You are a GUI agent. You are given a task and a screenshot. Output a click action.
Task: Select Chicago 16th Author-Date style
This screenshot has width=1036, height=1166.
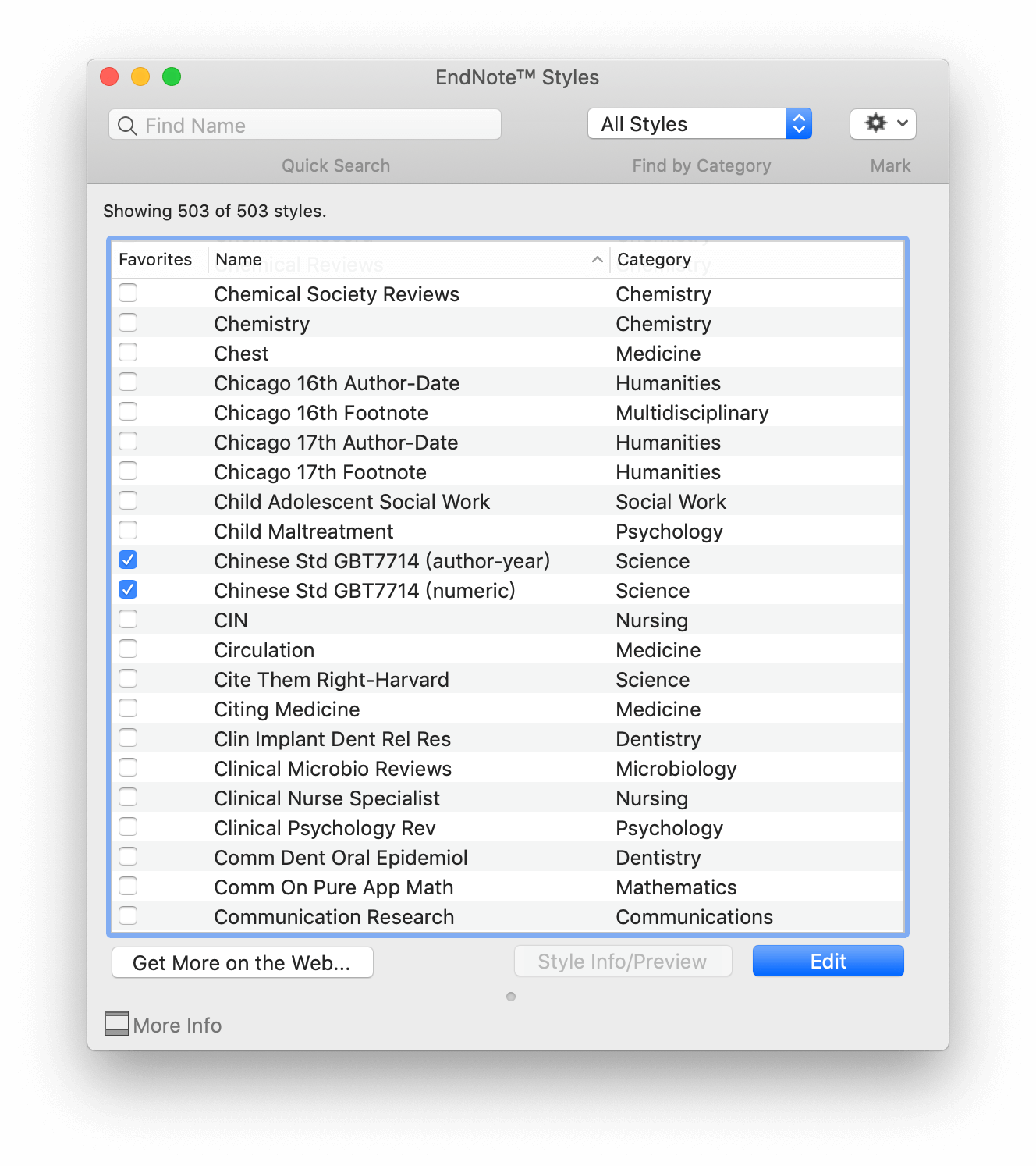coord(337,383)
